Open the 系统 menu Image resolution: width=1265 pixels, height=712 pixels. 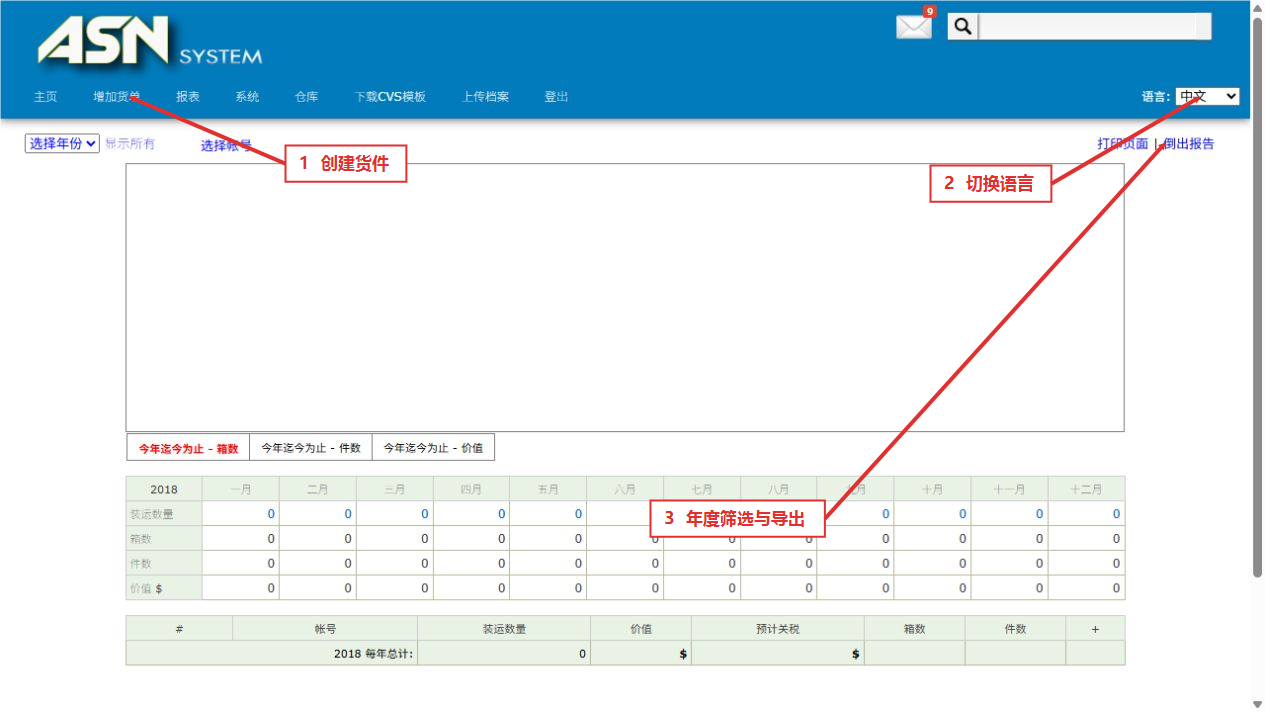pos(247,97)
